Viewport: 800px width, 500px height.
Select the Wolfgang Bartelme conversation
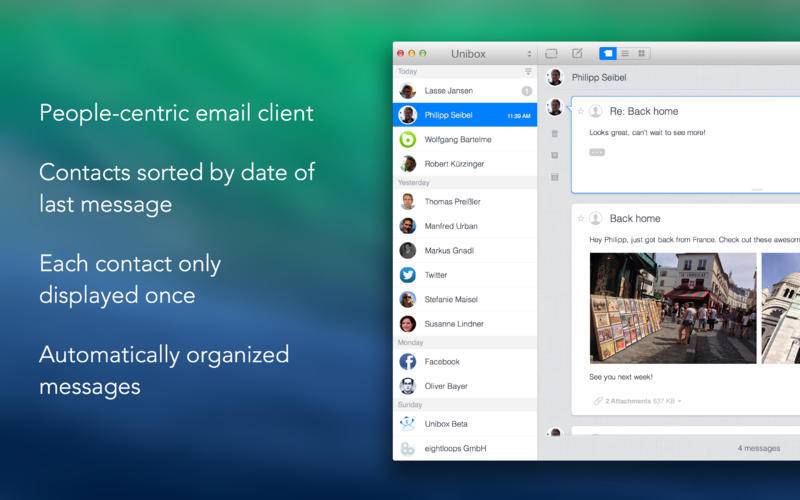pyautogui.click(x=465, y=139)
